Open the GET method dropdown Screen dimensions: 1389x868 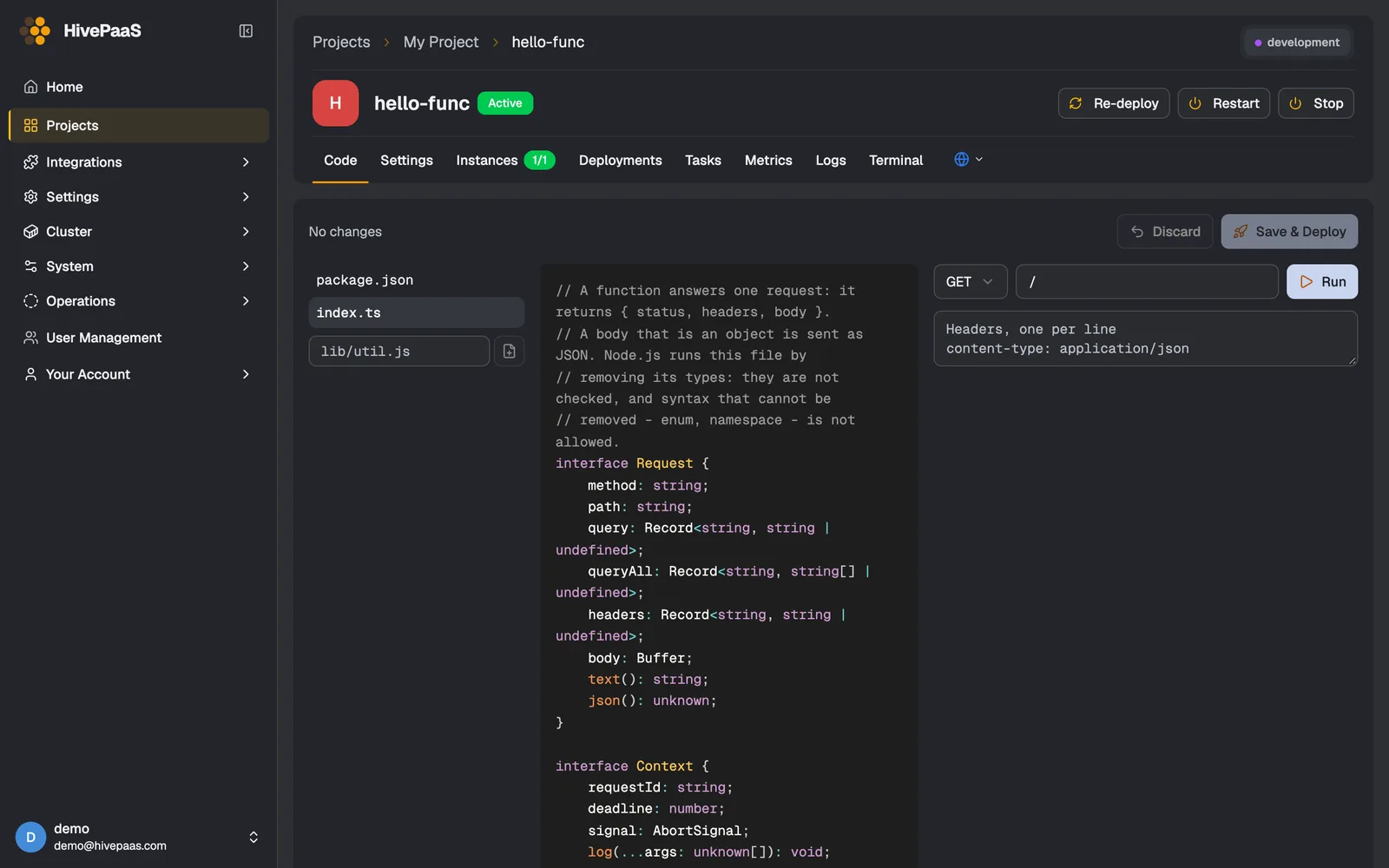click(970, 281)
